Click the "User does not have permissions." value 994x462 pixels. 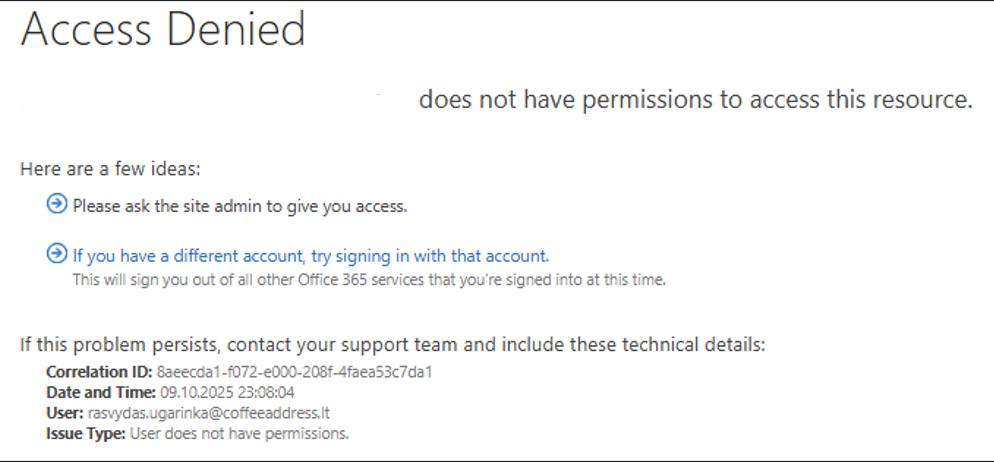(x=239, y=433)
